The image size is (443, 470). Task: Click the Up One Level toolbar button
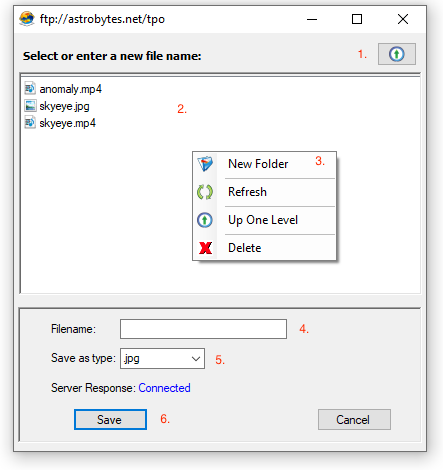click(x=396, y=54)
